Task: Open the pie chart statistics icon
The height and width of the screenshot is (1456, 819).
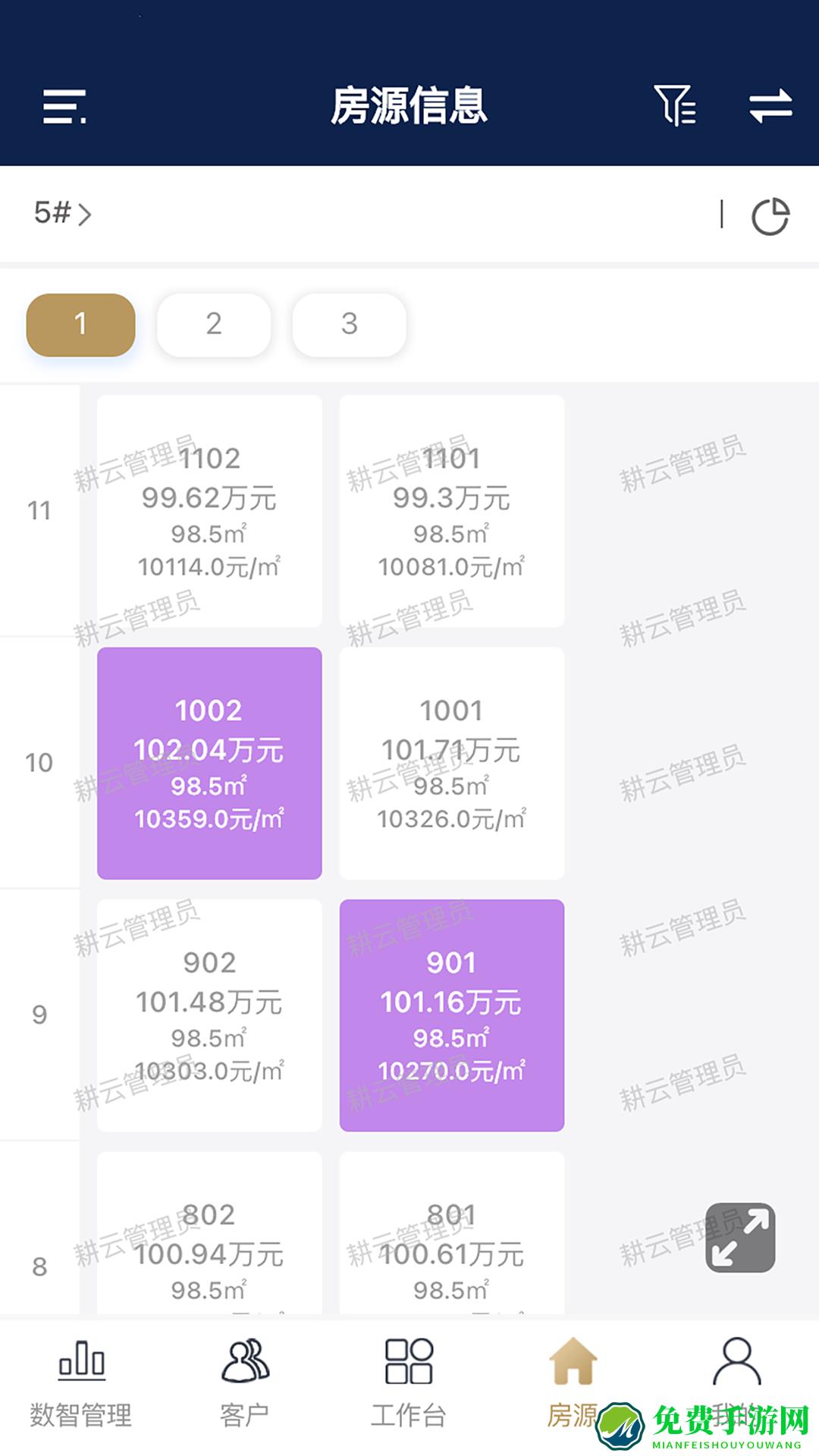Action: pyautogui.click(x=770, y=216)
